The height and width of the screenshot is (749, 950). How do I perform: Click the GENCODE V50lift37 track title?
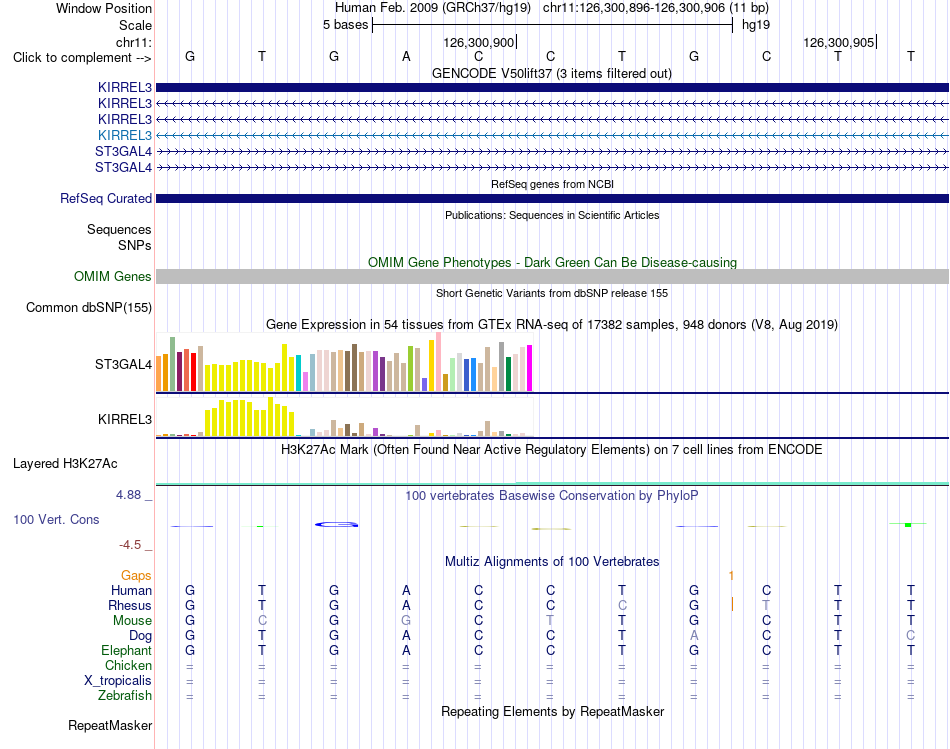pos(552,73)
